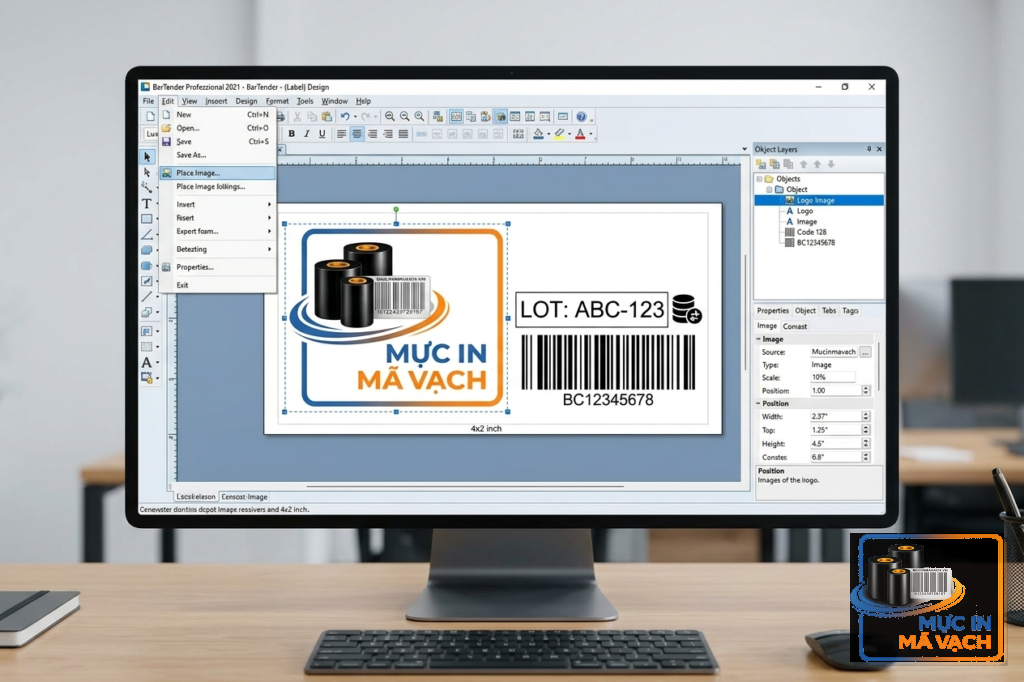Browse for the Source image with ... button

(x=865, y=352)
